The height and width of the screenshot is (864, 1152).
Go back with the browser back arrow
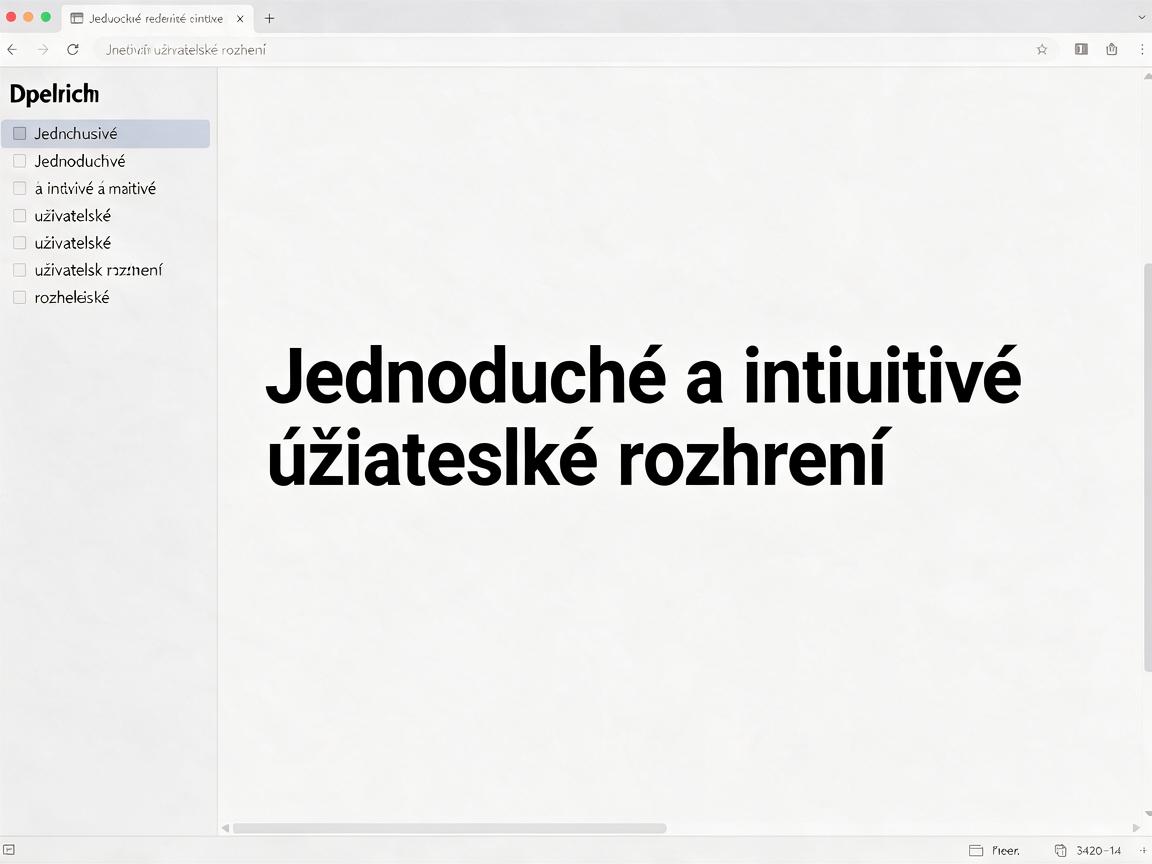12,49
